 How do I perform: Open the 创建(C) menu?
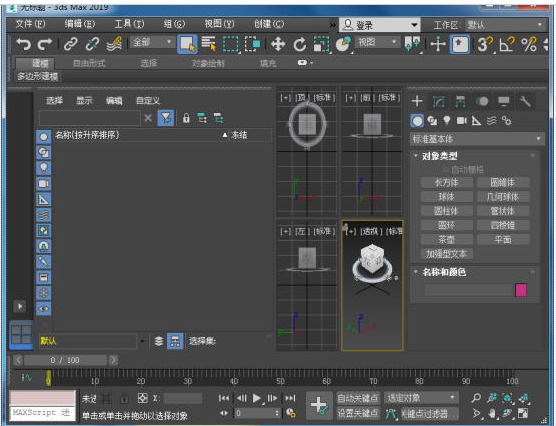(269, 24)
